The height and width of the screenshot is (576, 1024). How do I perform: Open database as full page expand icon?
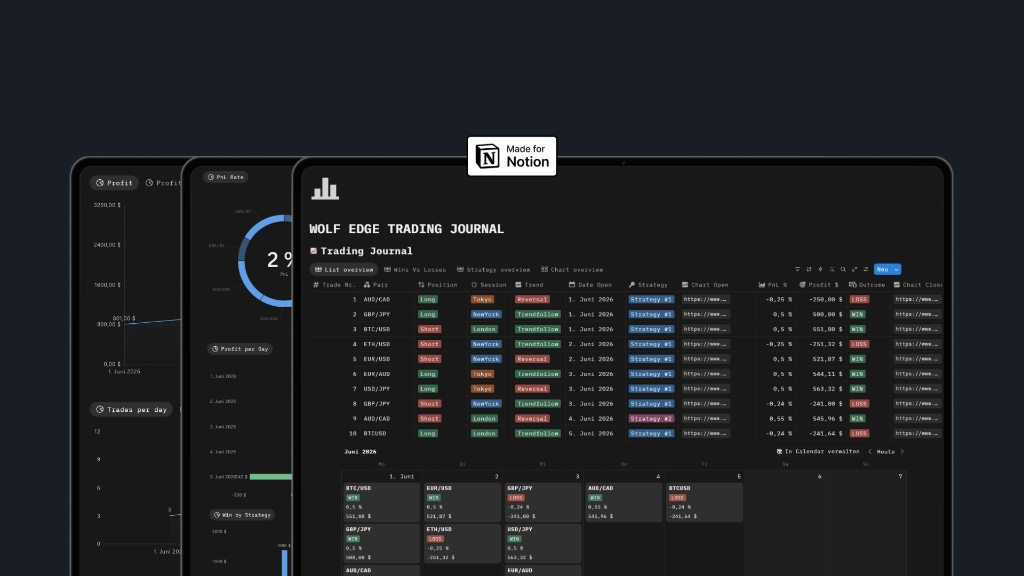[854, 269]
